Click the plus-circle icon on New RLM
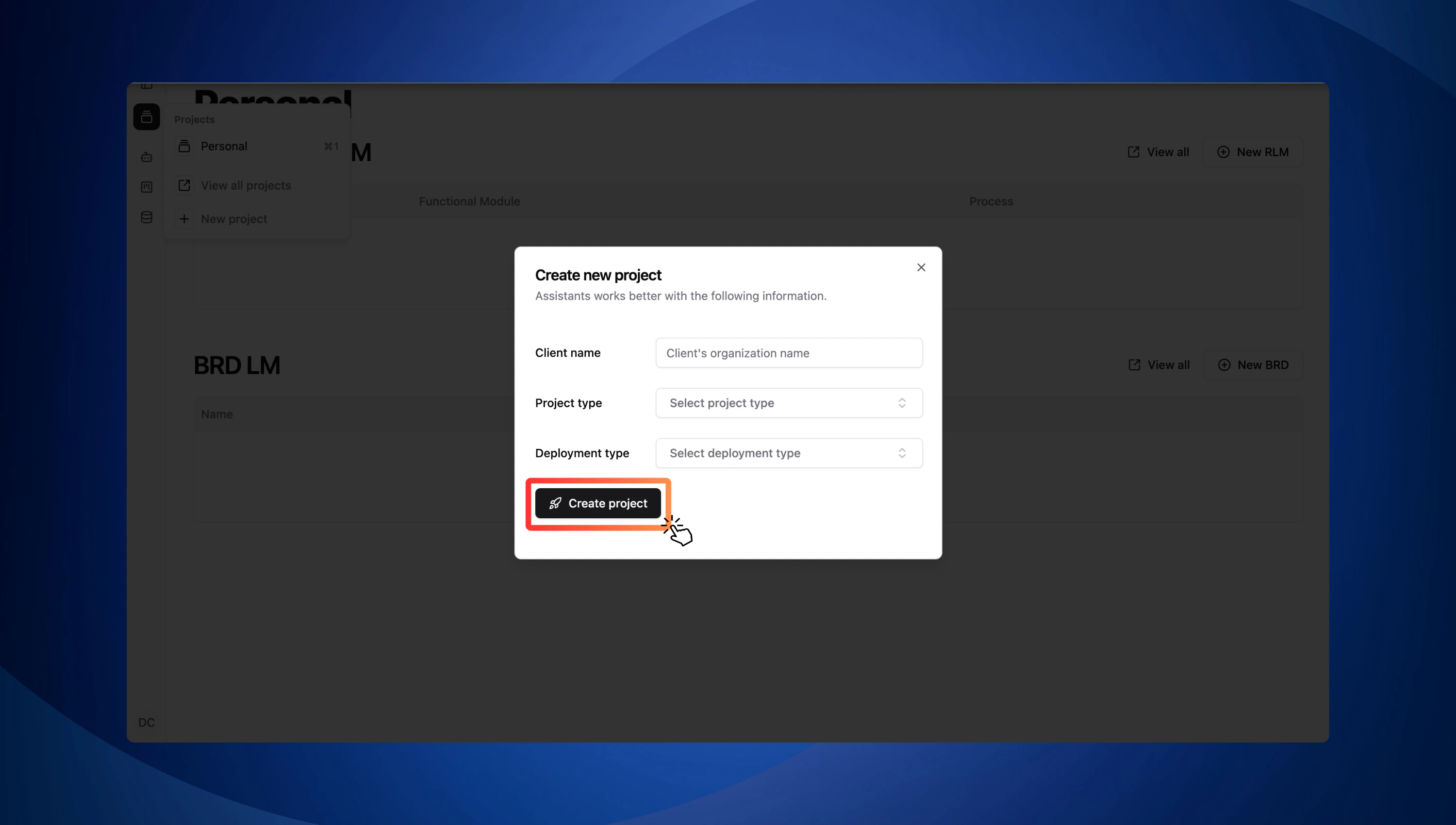 [1223, 152]
